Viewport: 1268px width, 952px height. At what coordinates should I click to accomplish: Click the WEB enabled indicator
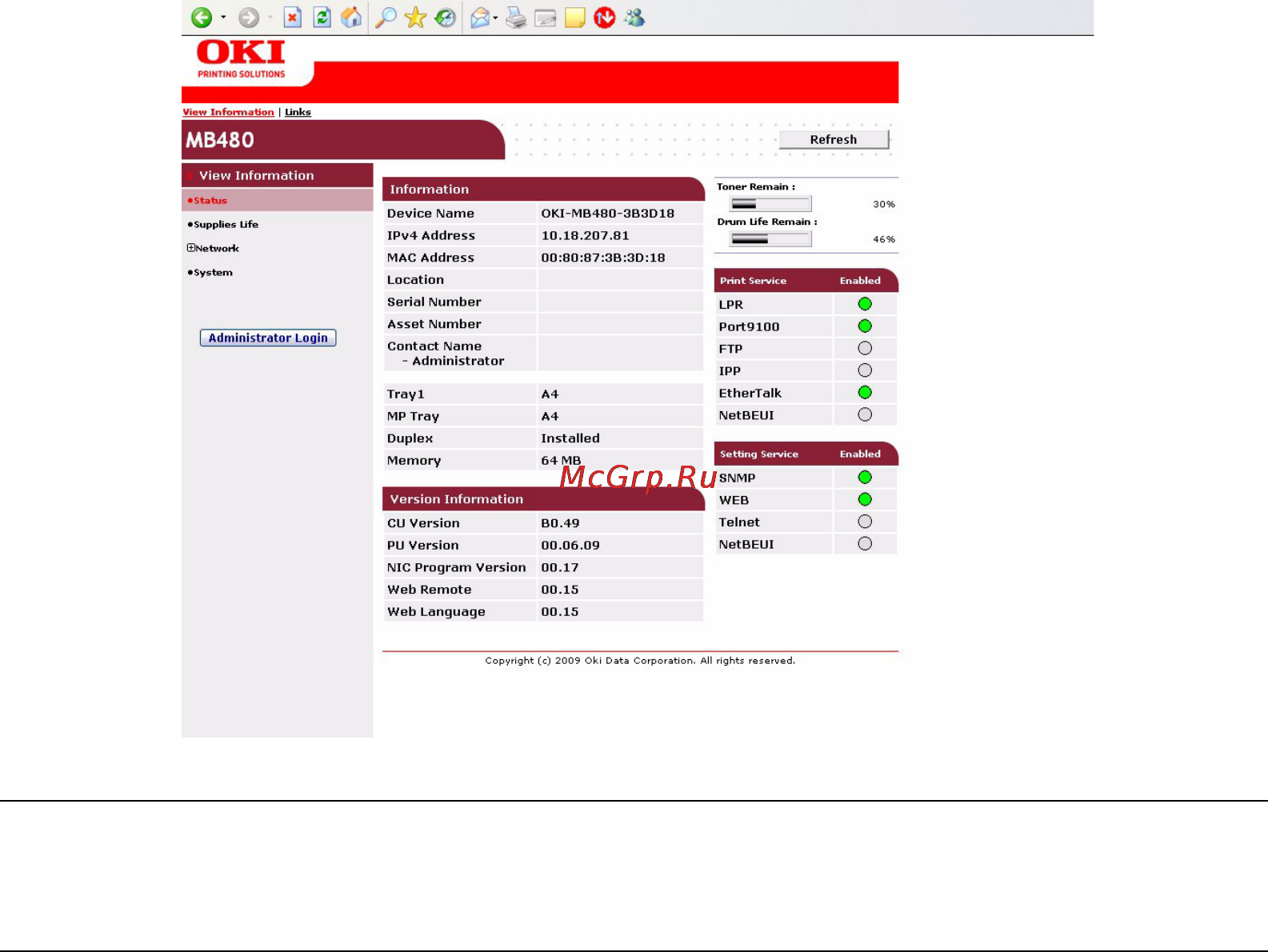(x=865, y=499)
